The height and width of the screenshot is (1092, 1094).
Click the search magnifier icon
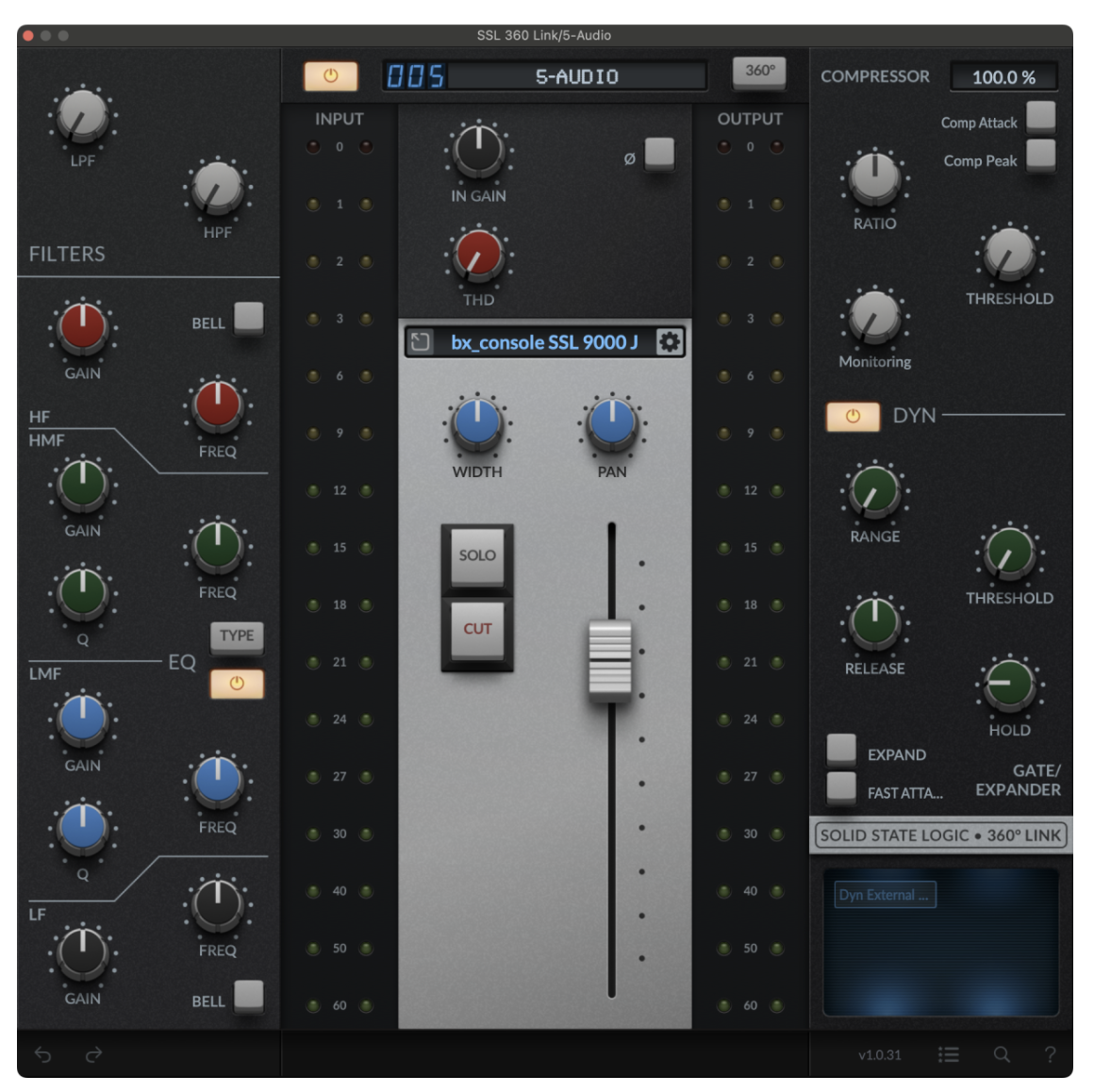[x=1002, y=1054]
